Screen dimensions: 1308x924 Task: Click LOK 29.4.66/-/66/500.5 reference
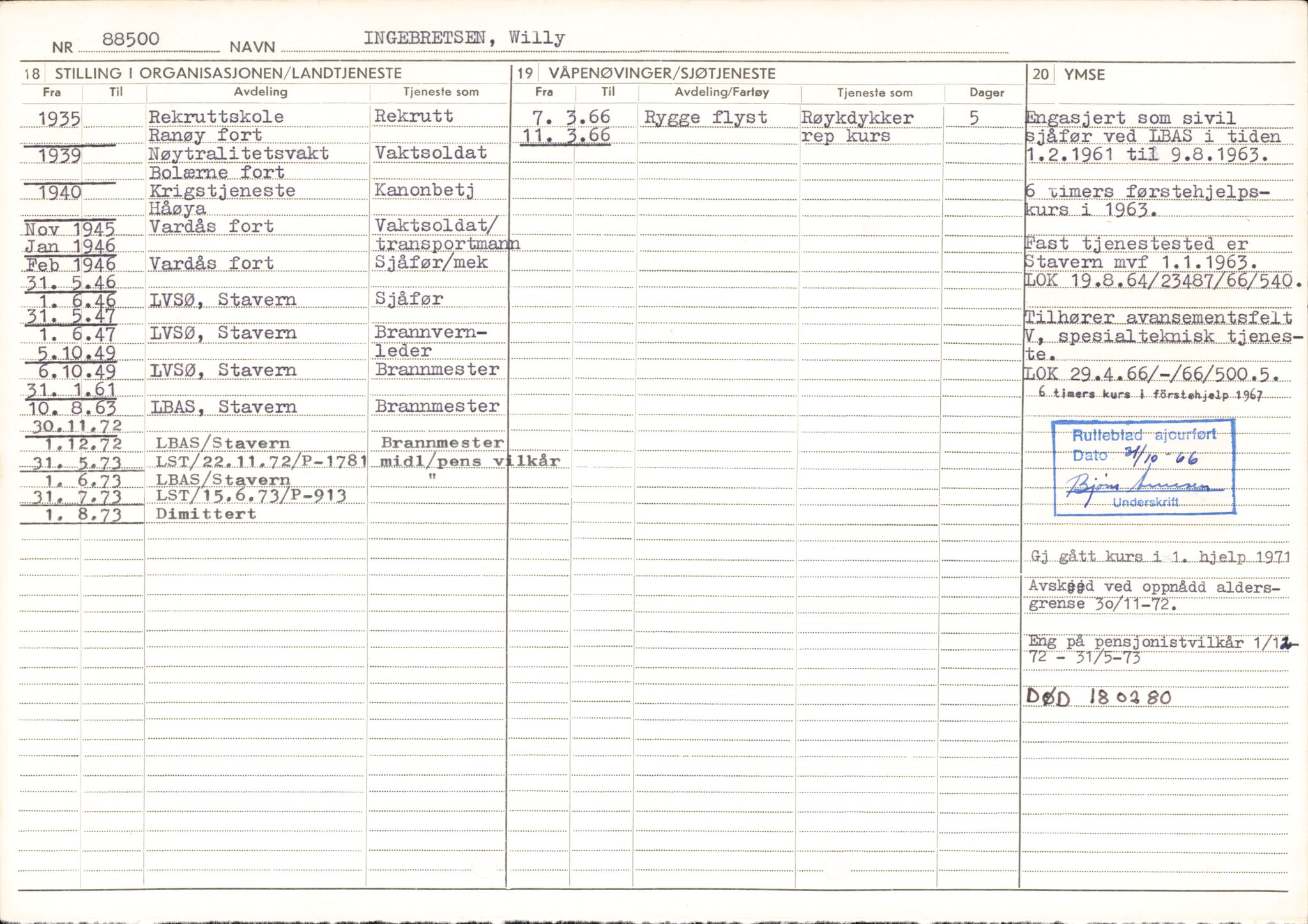[x=1153, y=374]
